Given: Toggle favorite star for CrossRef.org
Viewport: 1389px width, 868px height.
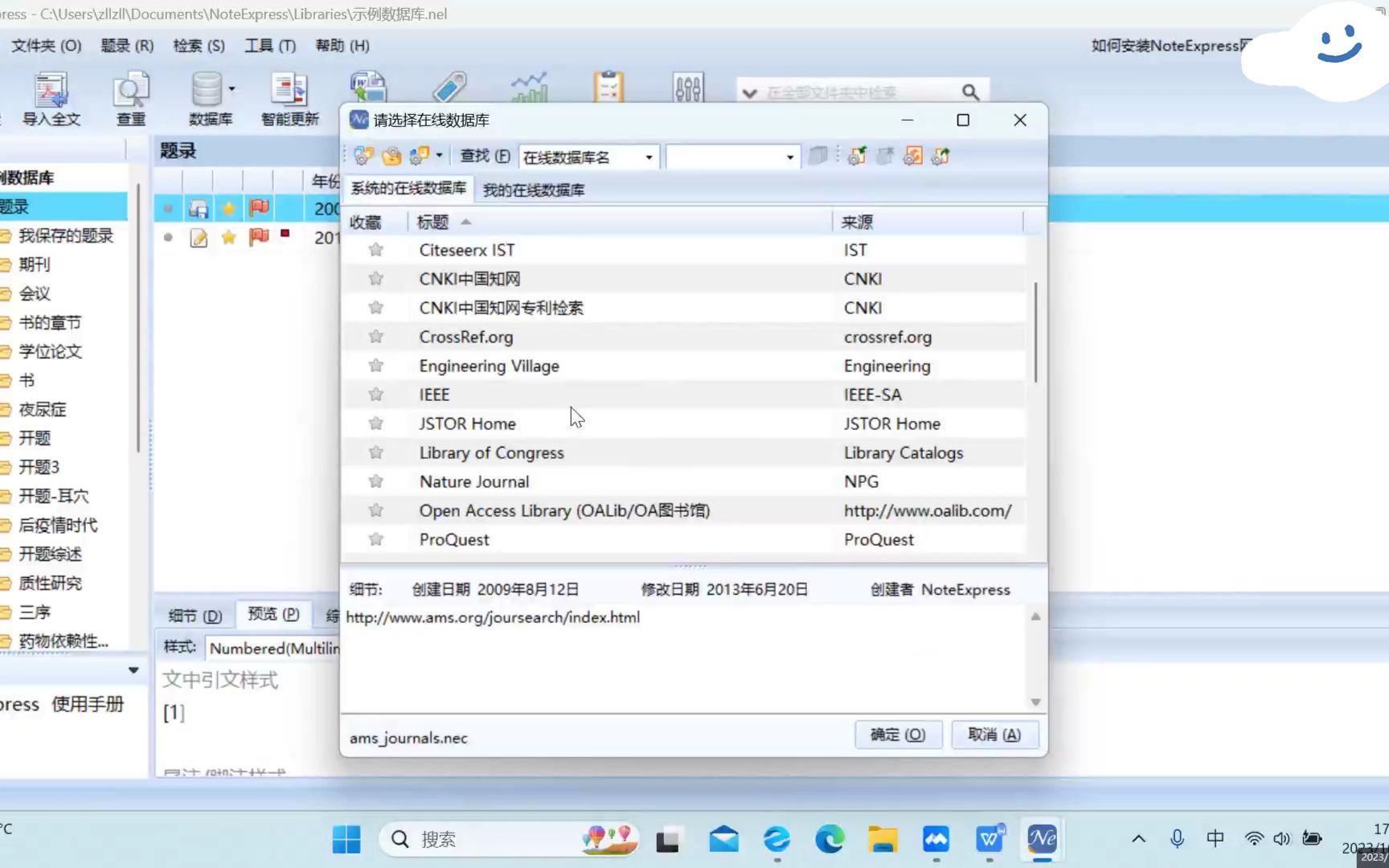Looking at the screenshot, I should coord(375,337).
